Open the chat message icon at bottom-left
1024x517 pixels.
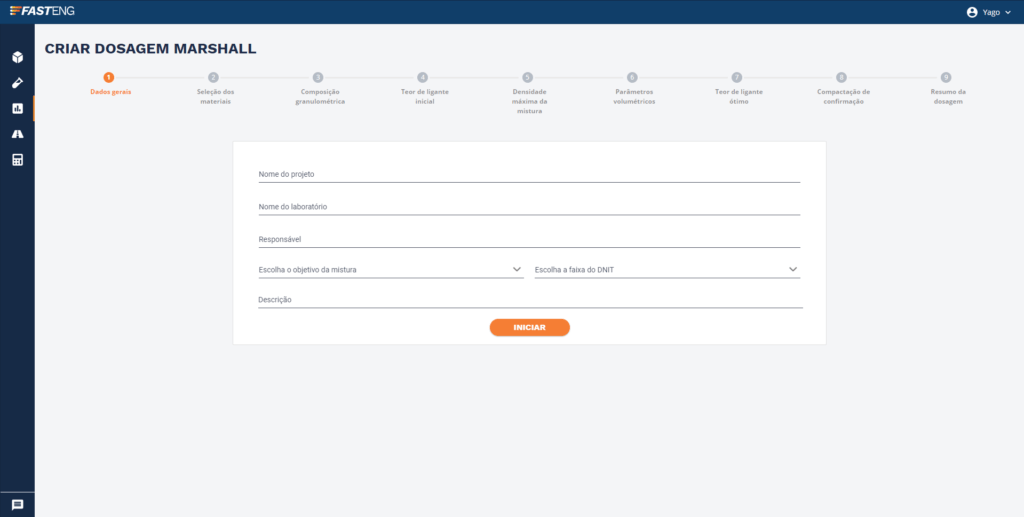click(x=17, y=505)
